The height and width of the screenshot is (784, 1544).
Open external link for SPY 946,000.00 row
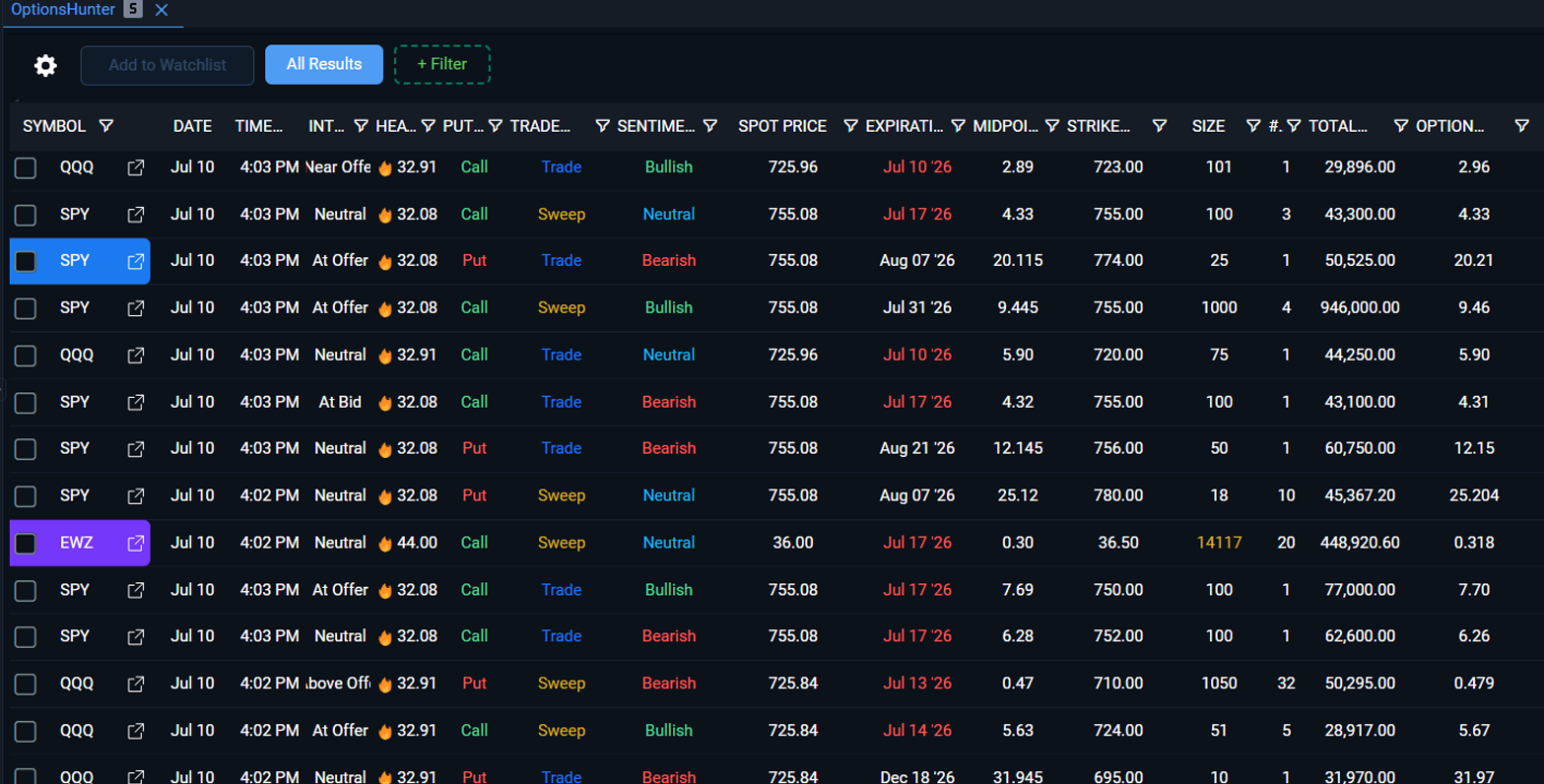[136, 308]
